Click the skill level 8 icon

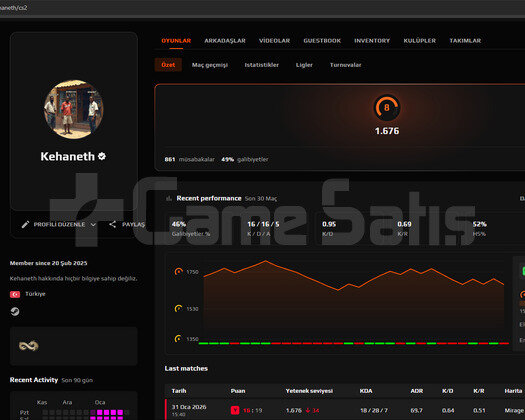387,108
